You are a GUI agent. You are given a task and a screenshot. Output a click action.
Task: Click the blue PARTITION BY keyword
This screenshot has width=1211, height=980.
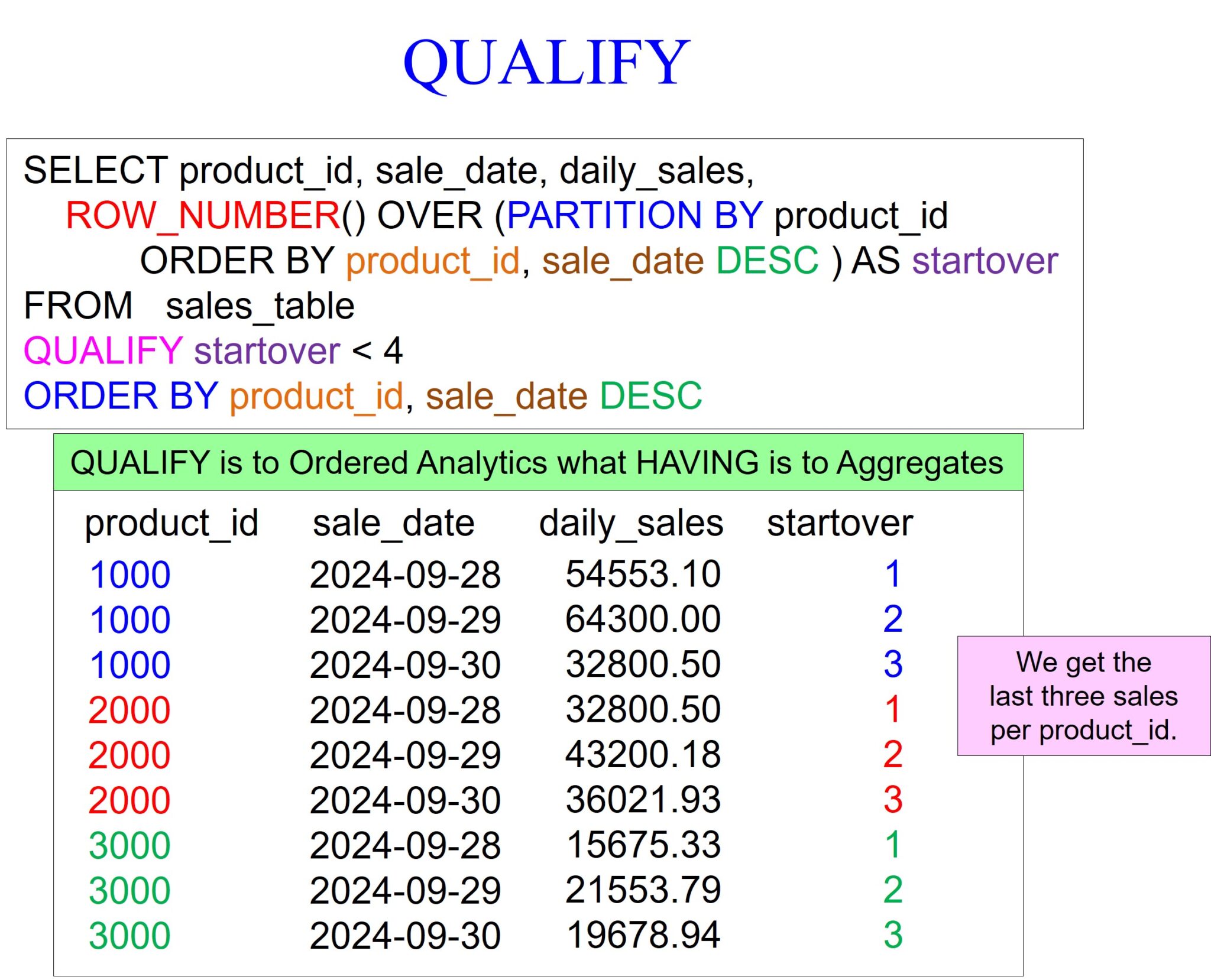click(x=634, y=215)
